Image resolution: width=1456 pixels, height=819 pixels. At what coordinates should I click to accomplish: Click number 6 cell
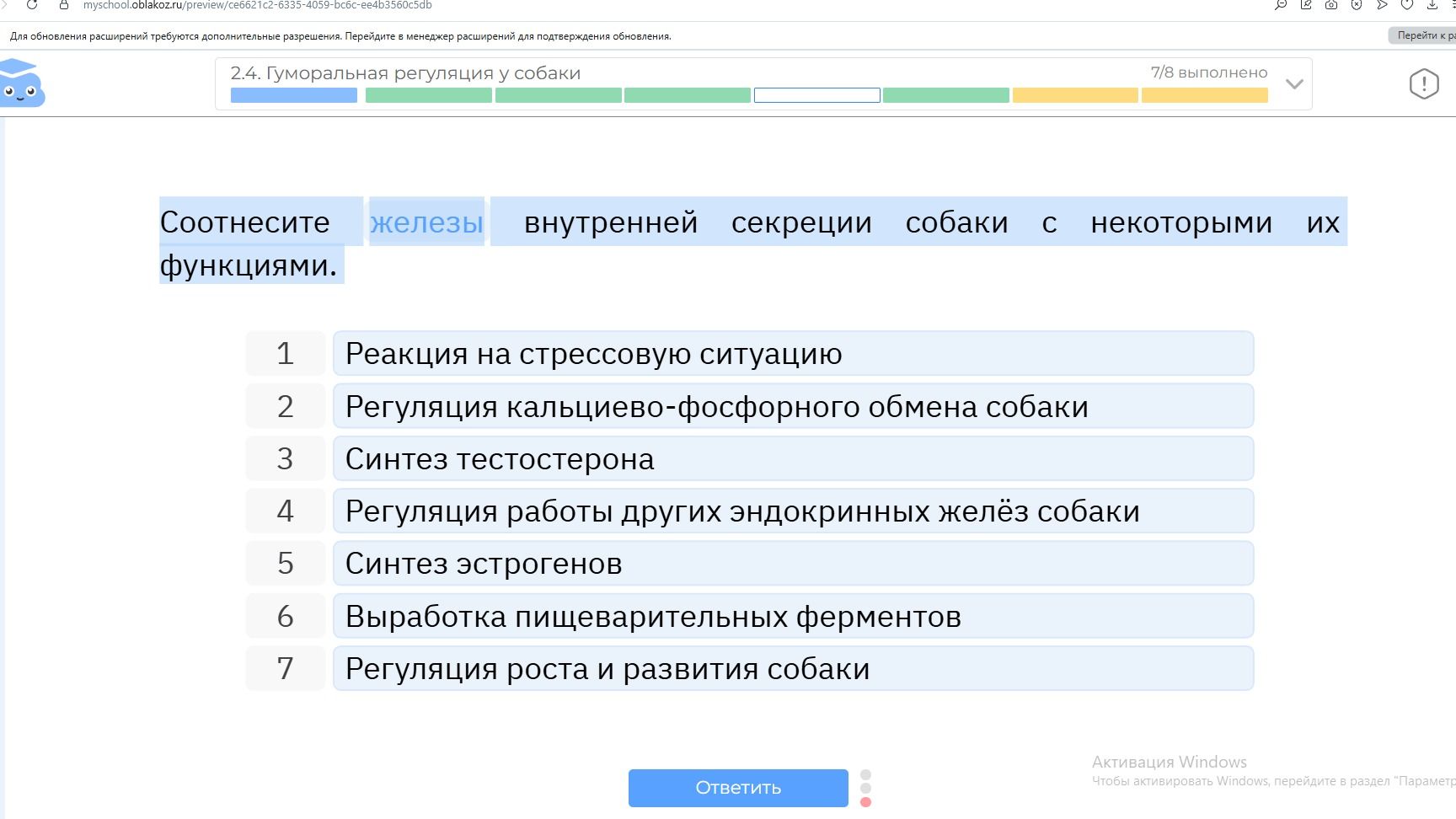click(x=286, y=616)
